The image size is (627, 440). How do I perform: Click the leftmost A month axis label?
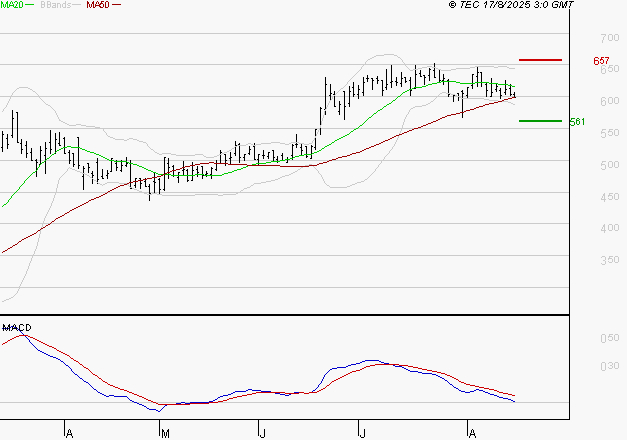(69, 433)
